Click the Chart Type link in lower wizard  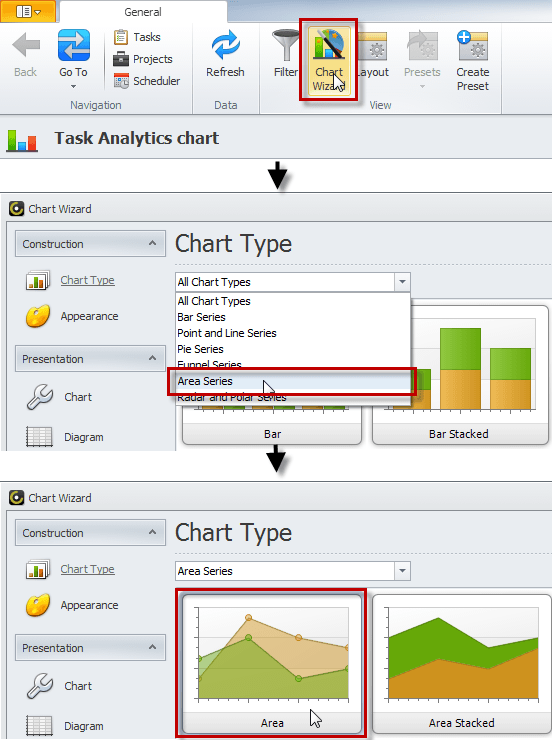point(87,569)
